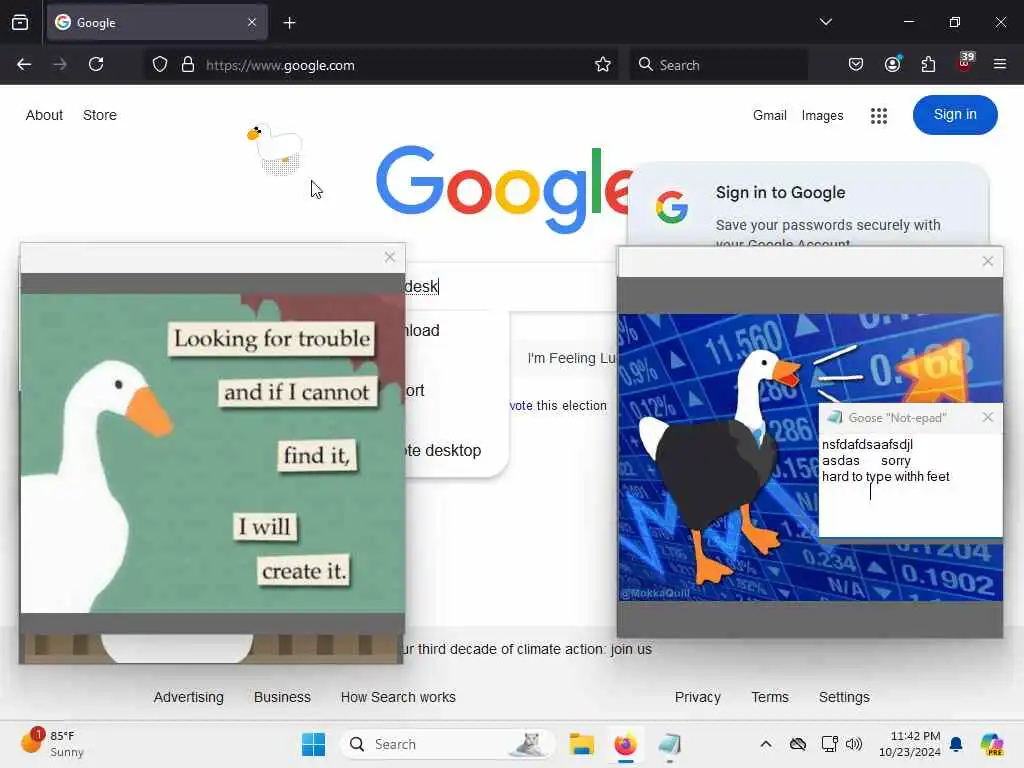This screenshot has height=768, width=1024.
Task: Go back using the back arrow
Action: tap(24, 64)
